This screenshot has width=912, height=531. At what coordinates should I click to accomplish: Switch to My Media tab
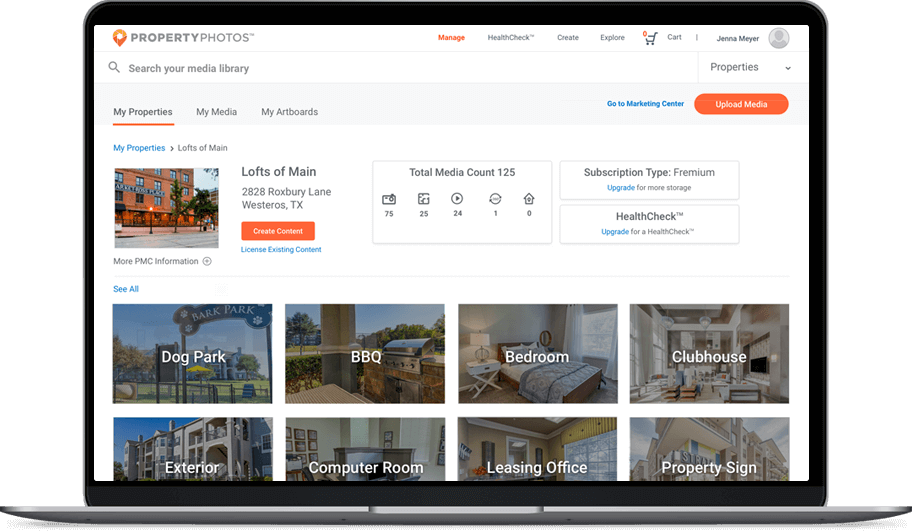click(216, 112)
